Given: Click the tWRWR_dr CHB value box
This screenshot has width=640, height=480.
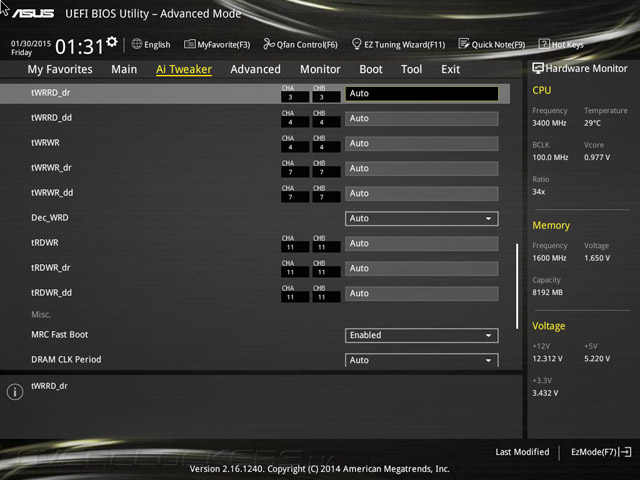Looking at the screenshot, I should click(x=326, y=172).
